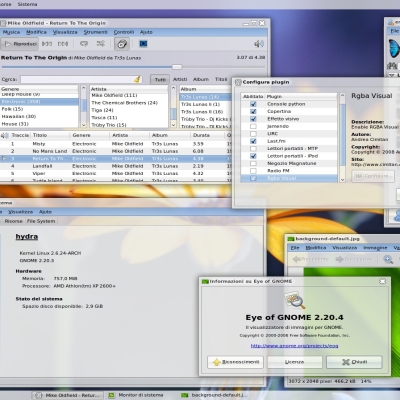The width and height of the screenshot is (400, 400).
Task: Enable the Jamendo plugin checkbox
Action: [x=253, y=126]
